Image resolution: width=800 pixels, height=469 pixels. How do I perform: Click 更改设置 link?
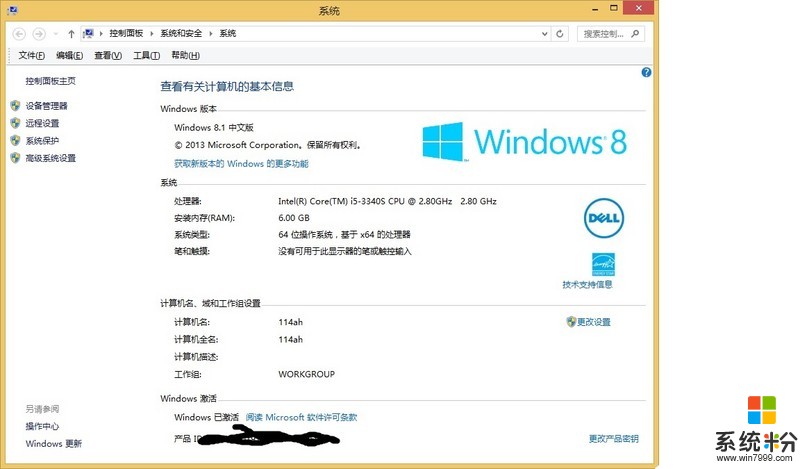point(594,322)
